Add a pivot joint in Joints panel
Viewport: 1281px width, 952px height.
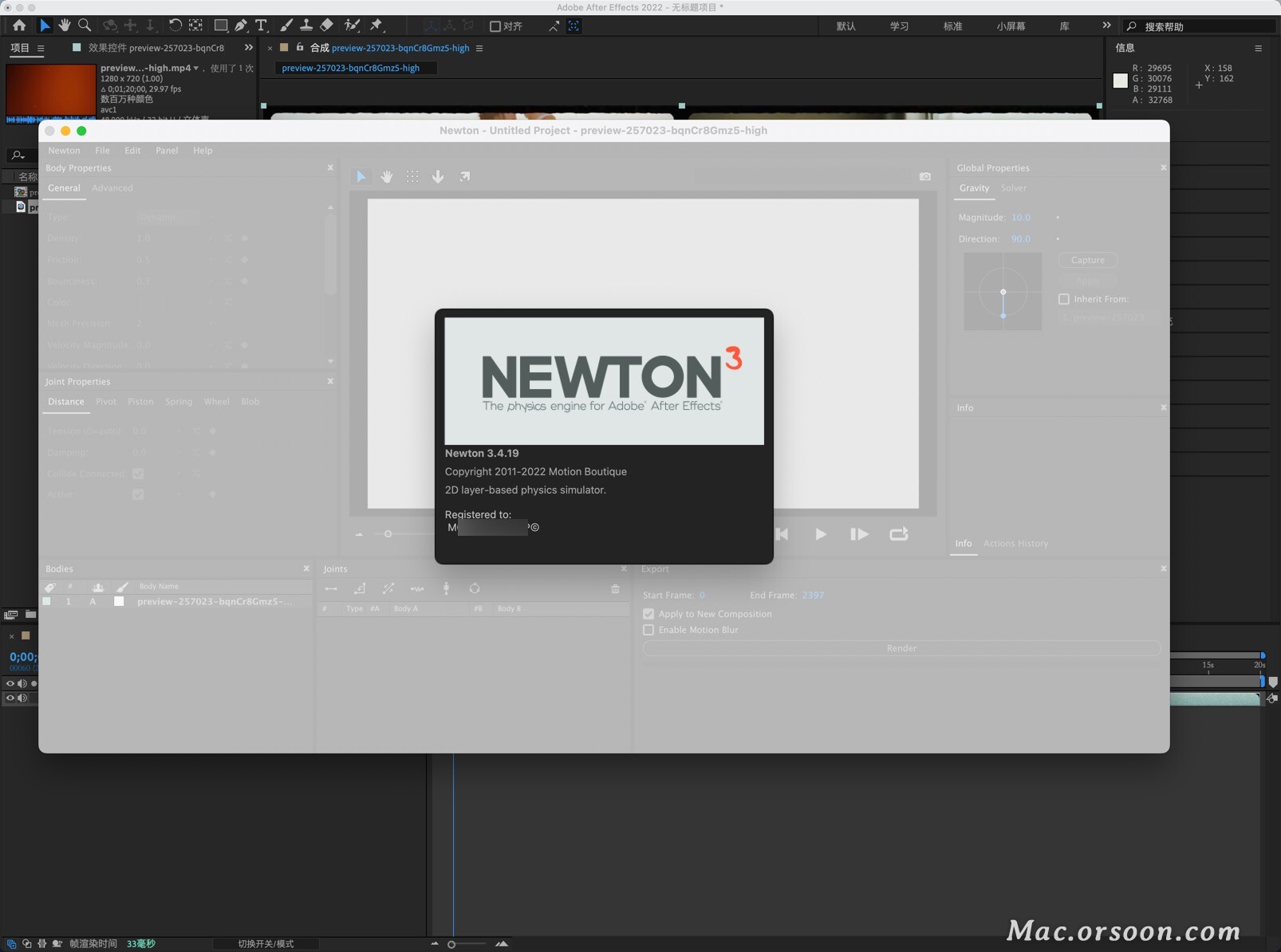[360, 588]
